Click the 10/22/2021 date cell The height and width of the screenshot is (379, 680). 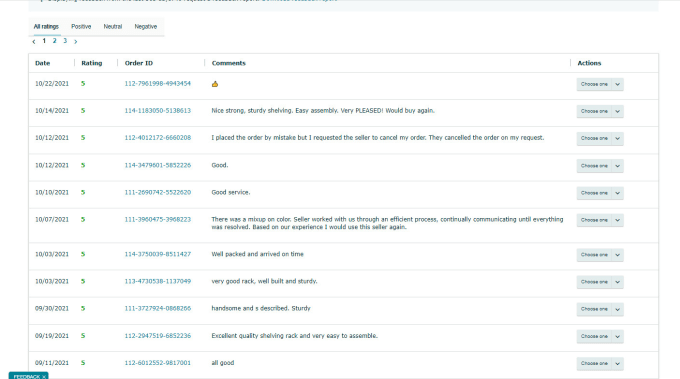(52, 83)
